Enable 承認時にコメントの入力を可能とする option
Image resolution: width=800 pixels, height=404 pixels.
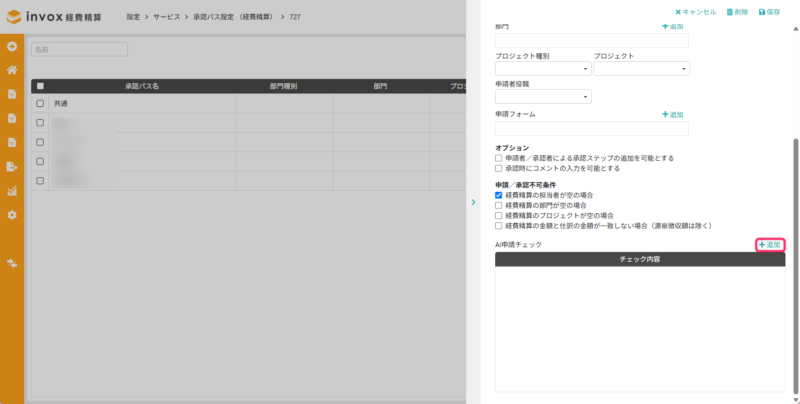click(x=498, y=168)
